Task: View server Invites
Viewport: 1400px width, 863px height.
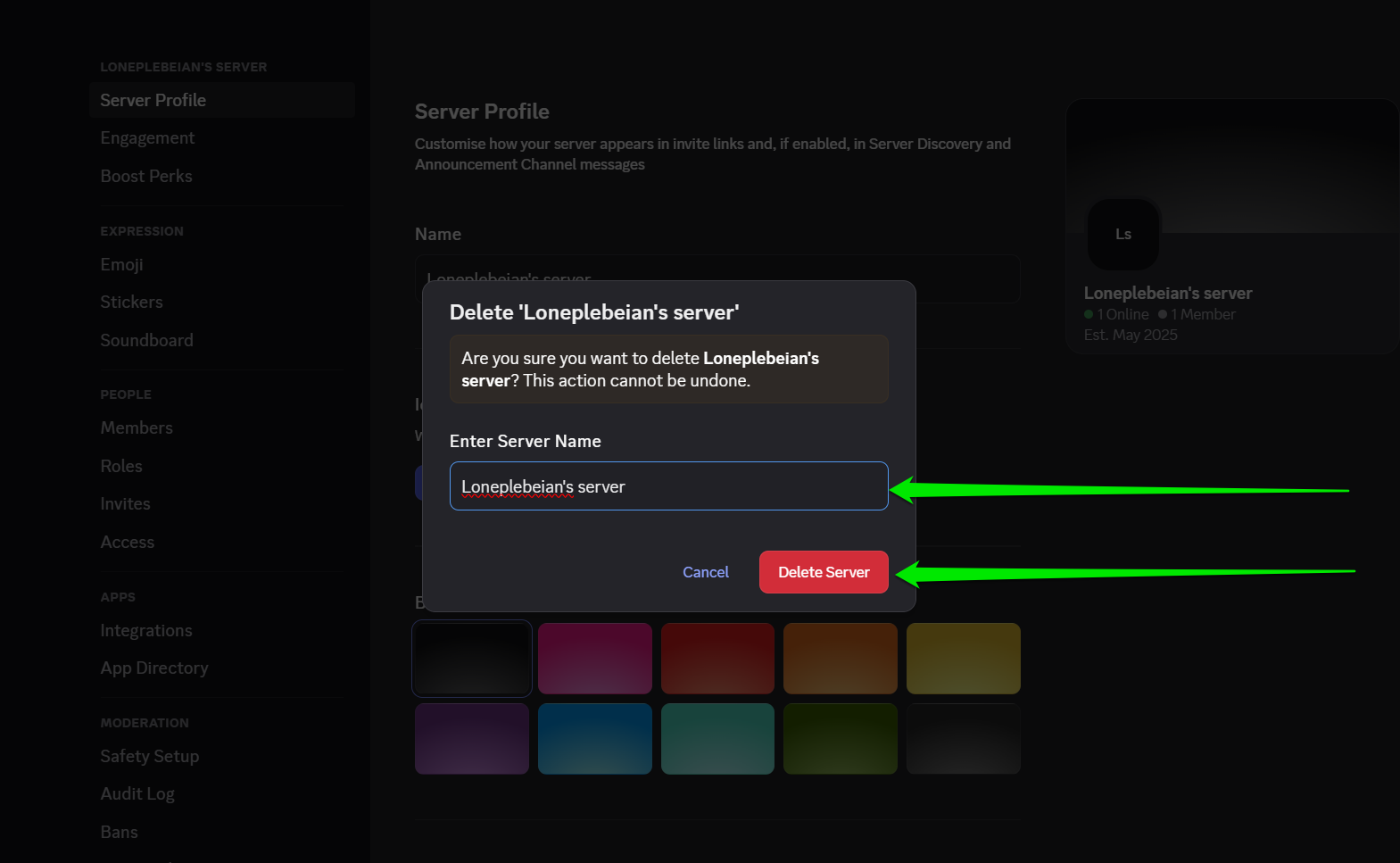Action: (x=126, y=504)
